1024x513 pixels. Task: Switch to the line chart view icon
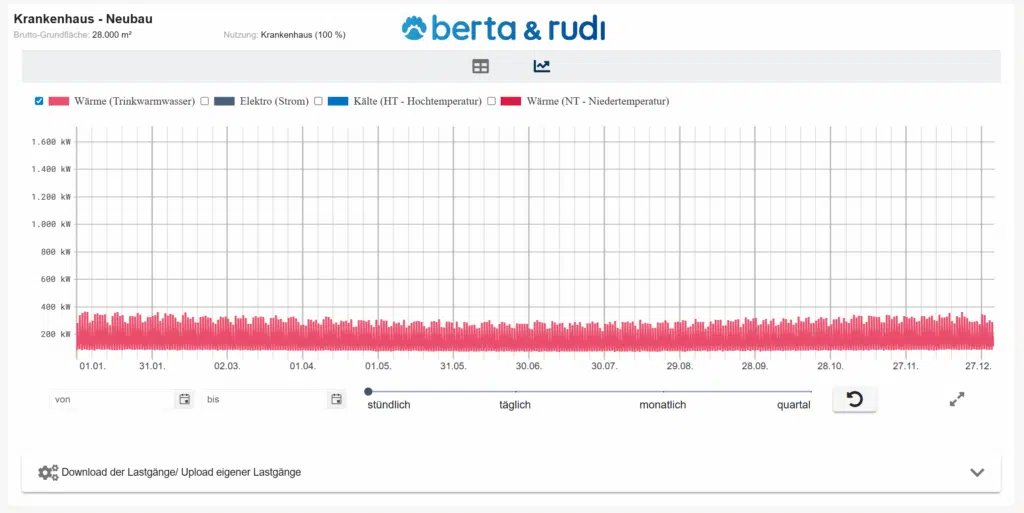[541, 66]
